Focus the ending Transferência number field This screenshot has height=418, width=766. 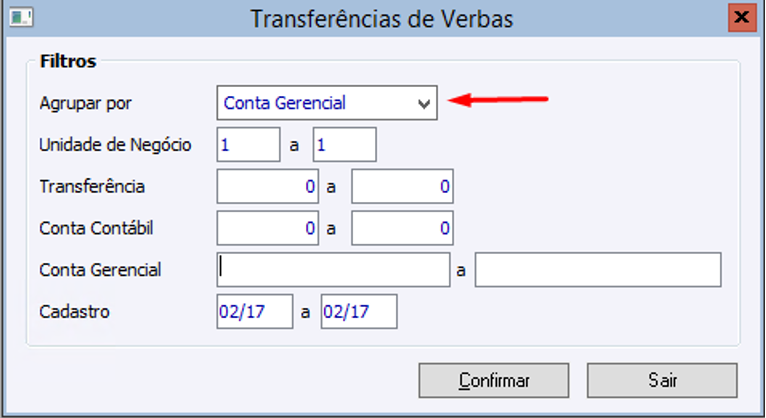403,186
